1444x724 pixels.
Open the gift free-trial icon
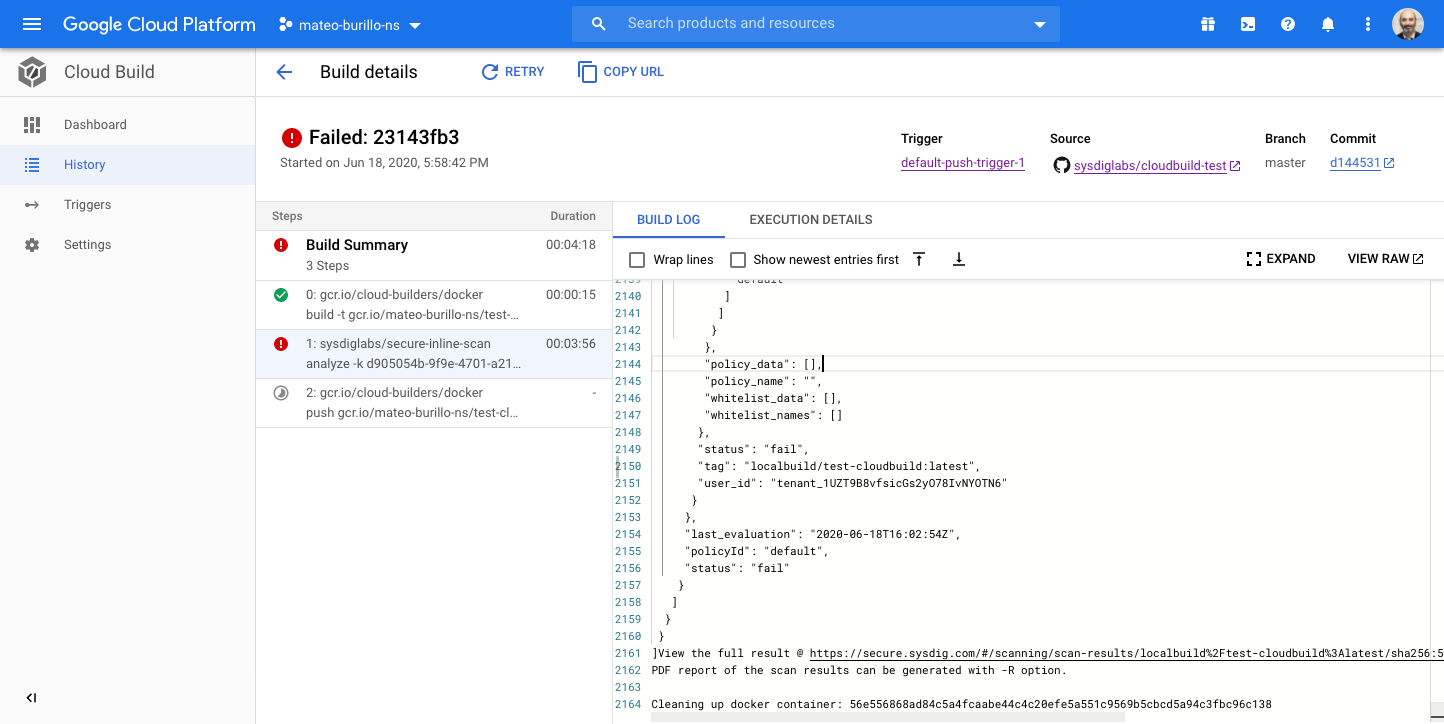tap(1208, 24)
